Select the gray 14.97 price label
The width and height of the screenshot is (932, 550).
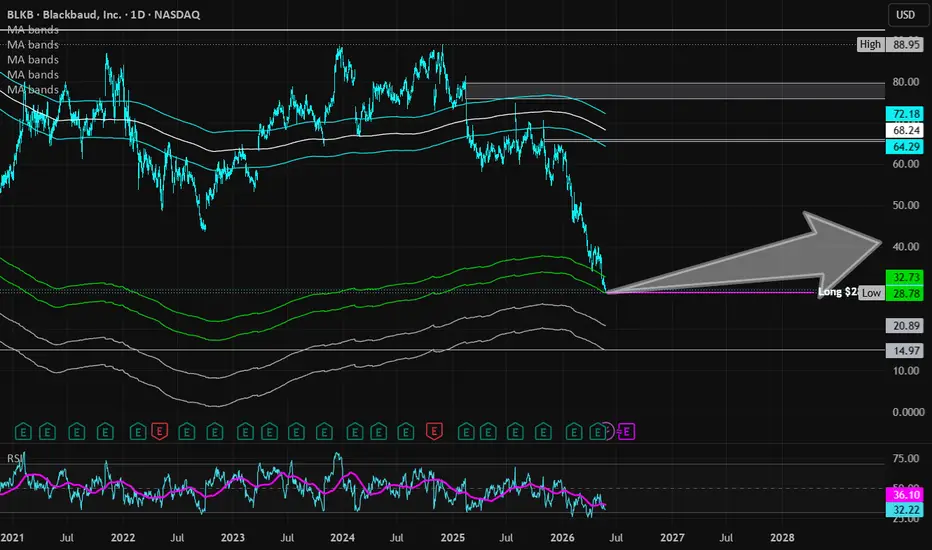pos(906,350)
